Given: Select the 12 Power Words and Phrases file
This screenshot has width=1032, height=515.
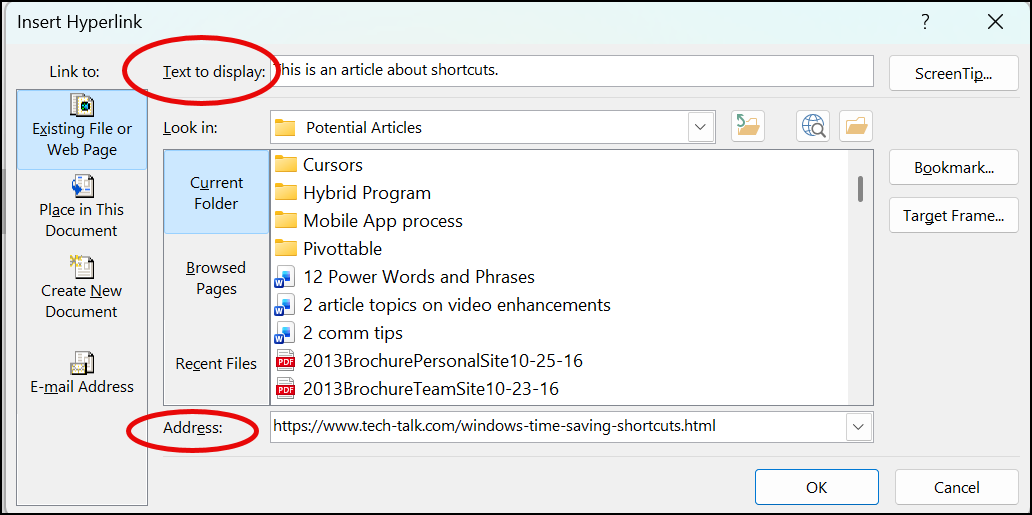Looking at the screenshot, I should pos(419,277).
